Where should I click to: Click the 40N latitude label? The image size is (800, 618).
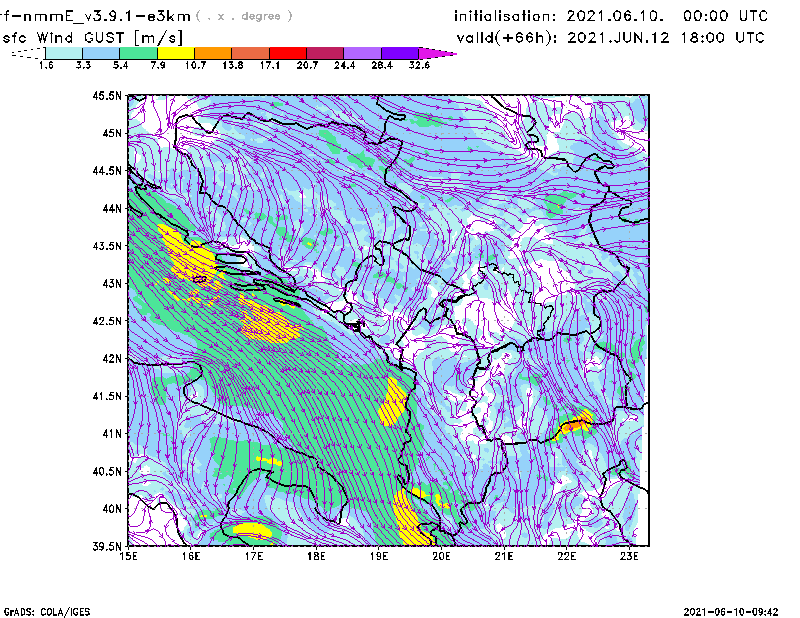coord(112,509)
